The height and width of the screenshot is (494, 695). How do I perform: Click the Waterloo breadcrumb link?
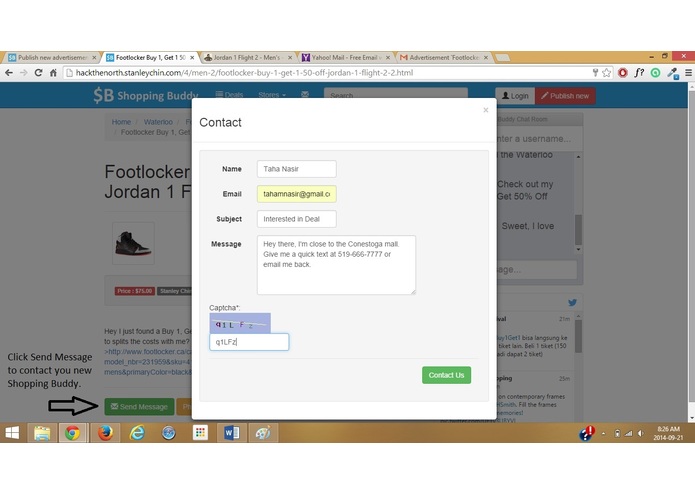(158, 122)
